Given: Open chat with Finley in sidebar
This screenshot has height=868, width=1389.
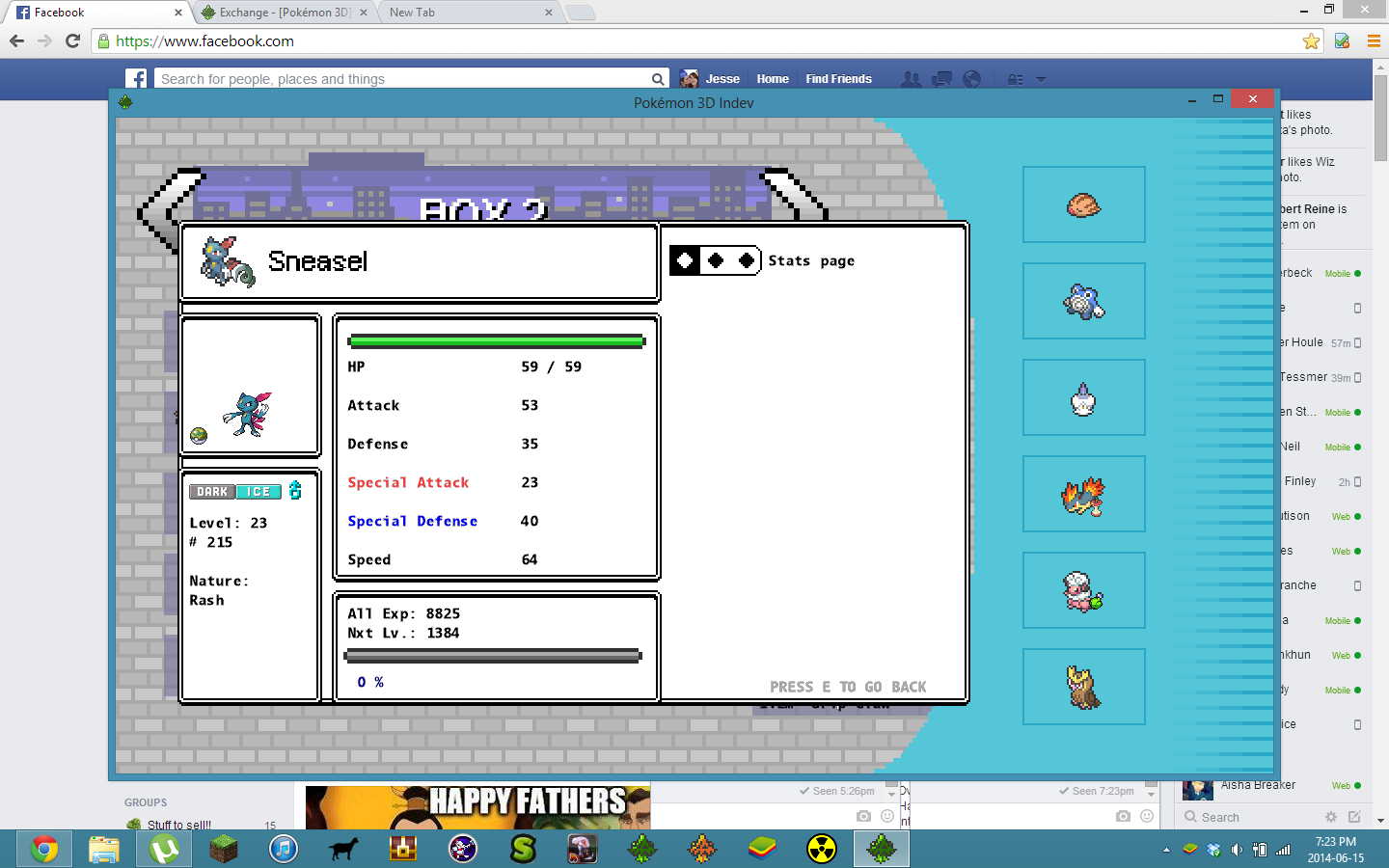Looking at the screenshot, I should (1320, 481).
